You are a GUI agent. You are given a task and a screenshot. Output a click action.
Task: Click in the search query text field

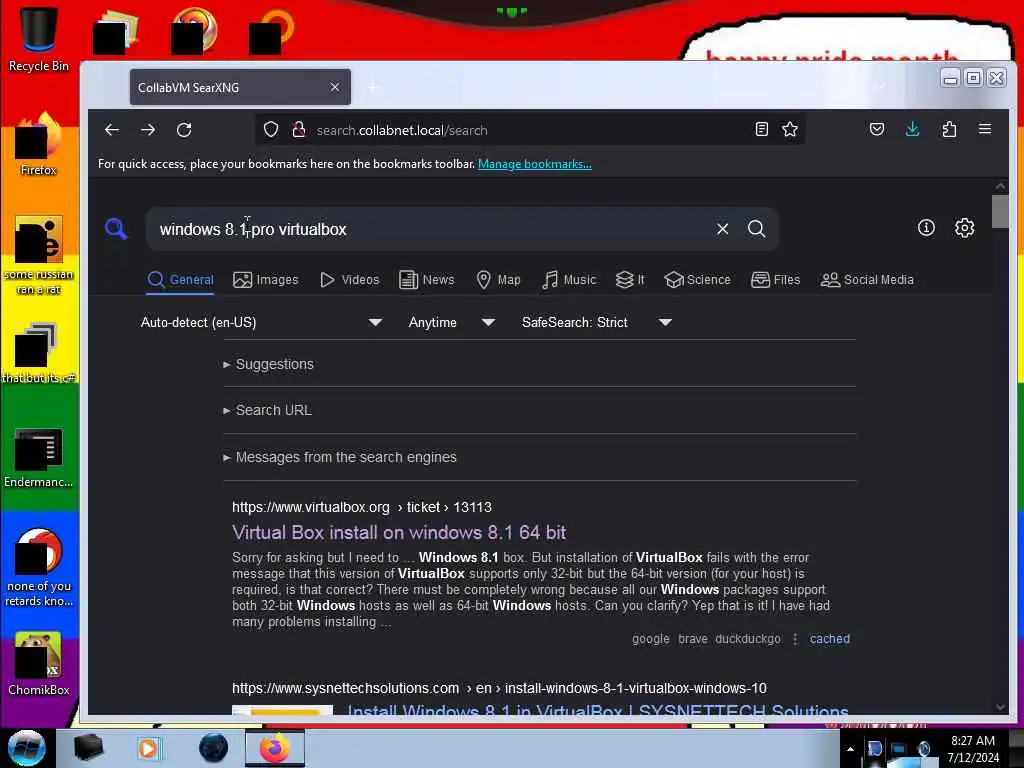coord(431,229)
